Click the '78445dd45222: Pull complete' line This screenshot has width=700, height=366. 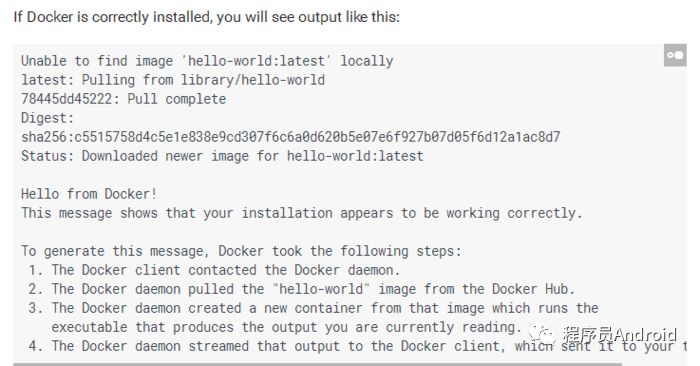[x=124, y=99]
